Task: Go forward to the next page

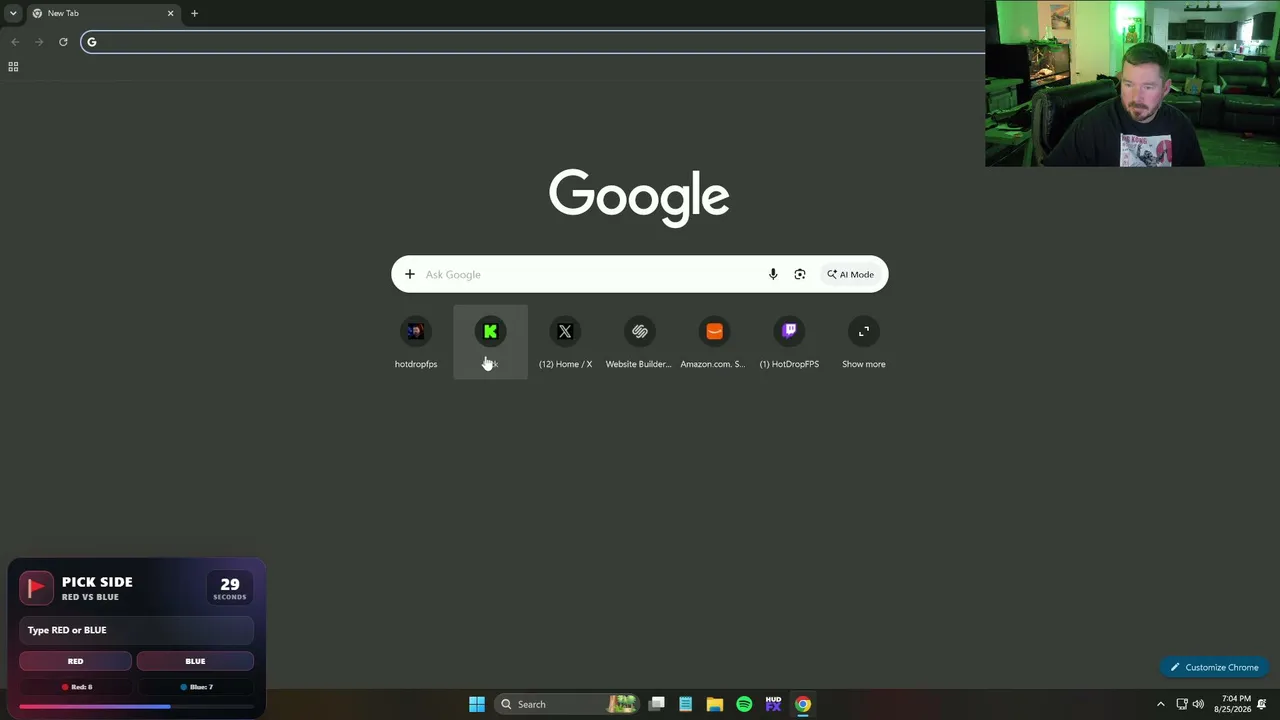Action: [39, 41]
